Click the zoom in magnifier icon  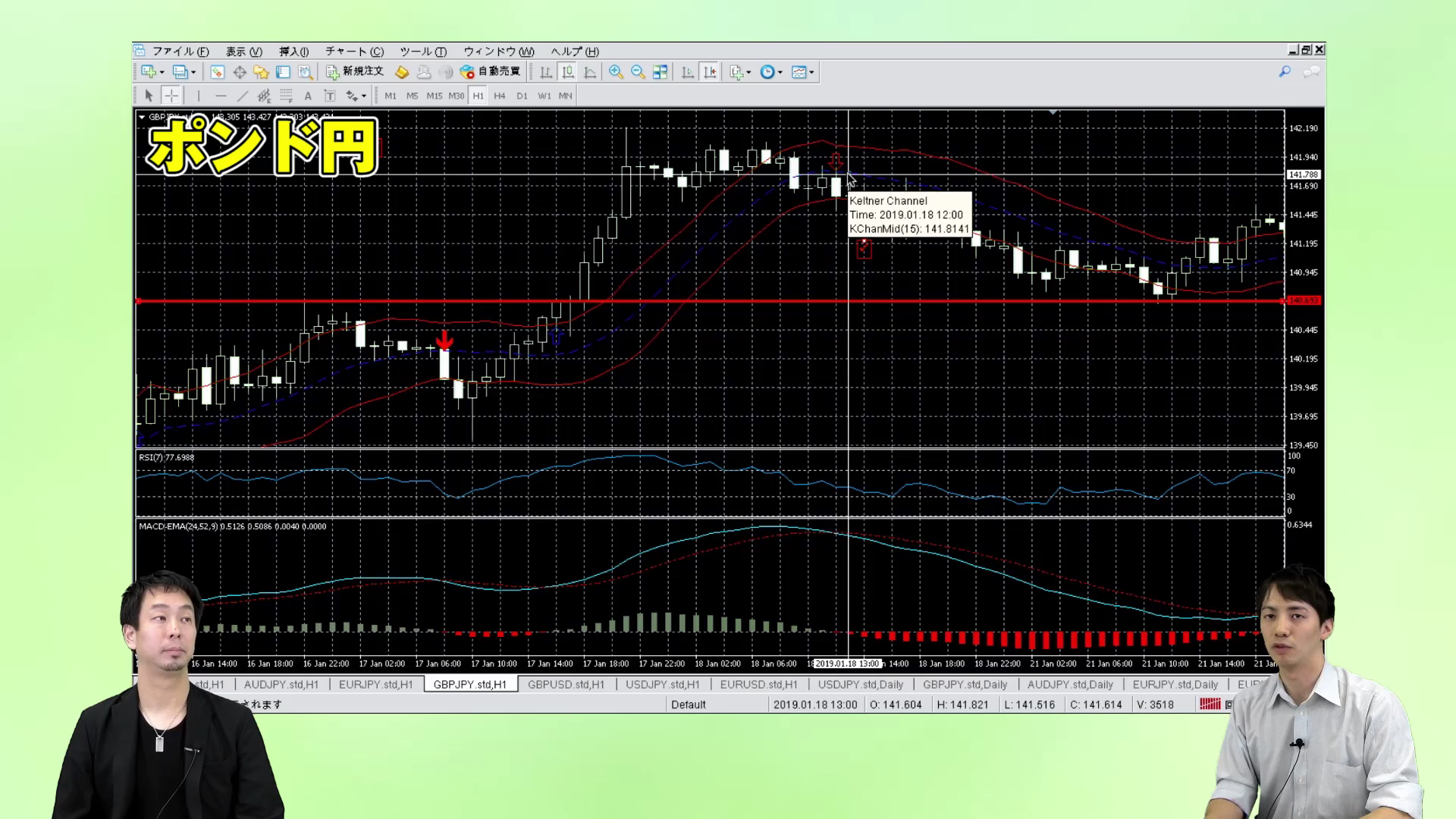(616, 72)
